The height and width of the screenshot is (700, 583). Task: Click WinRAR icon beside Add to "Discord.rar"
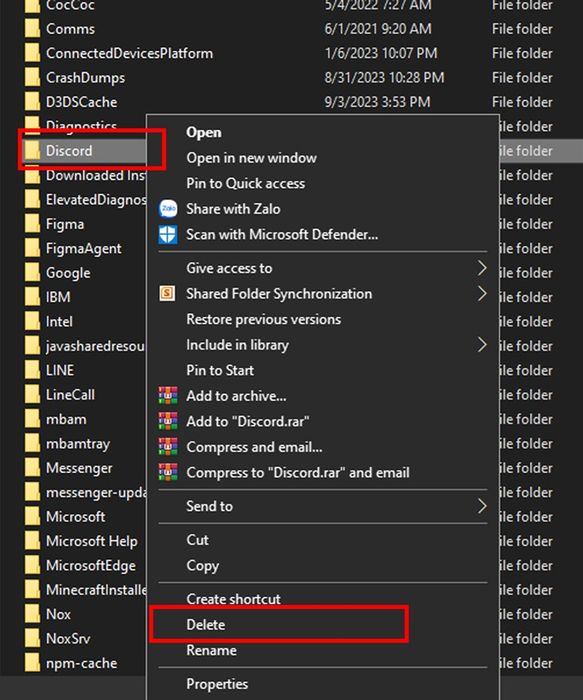coord(168,421)
